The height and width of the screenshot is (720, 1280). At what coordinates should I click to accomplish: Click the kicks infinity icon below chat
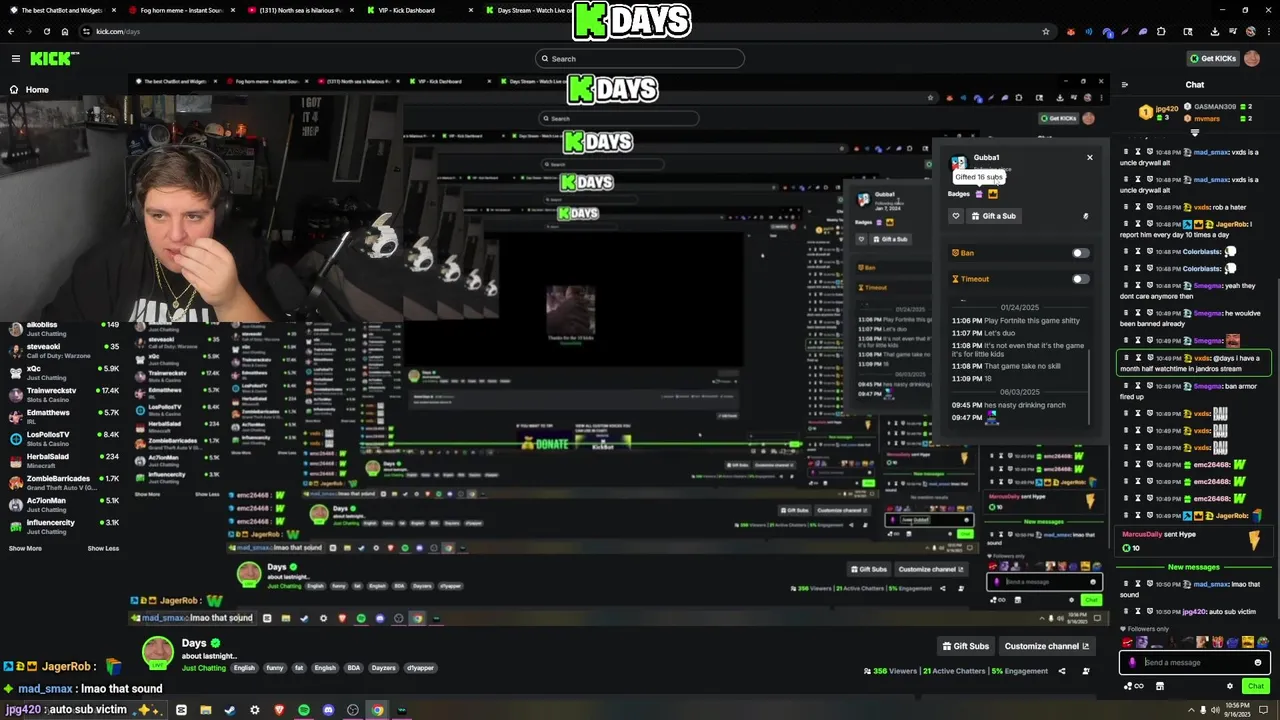(1134, 686)
